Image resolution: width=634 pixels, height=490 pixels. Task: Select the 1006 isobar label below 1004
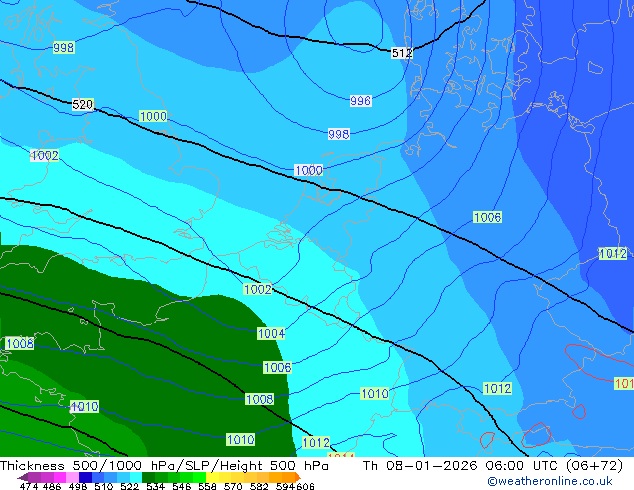277,368
